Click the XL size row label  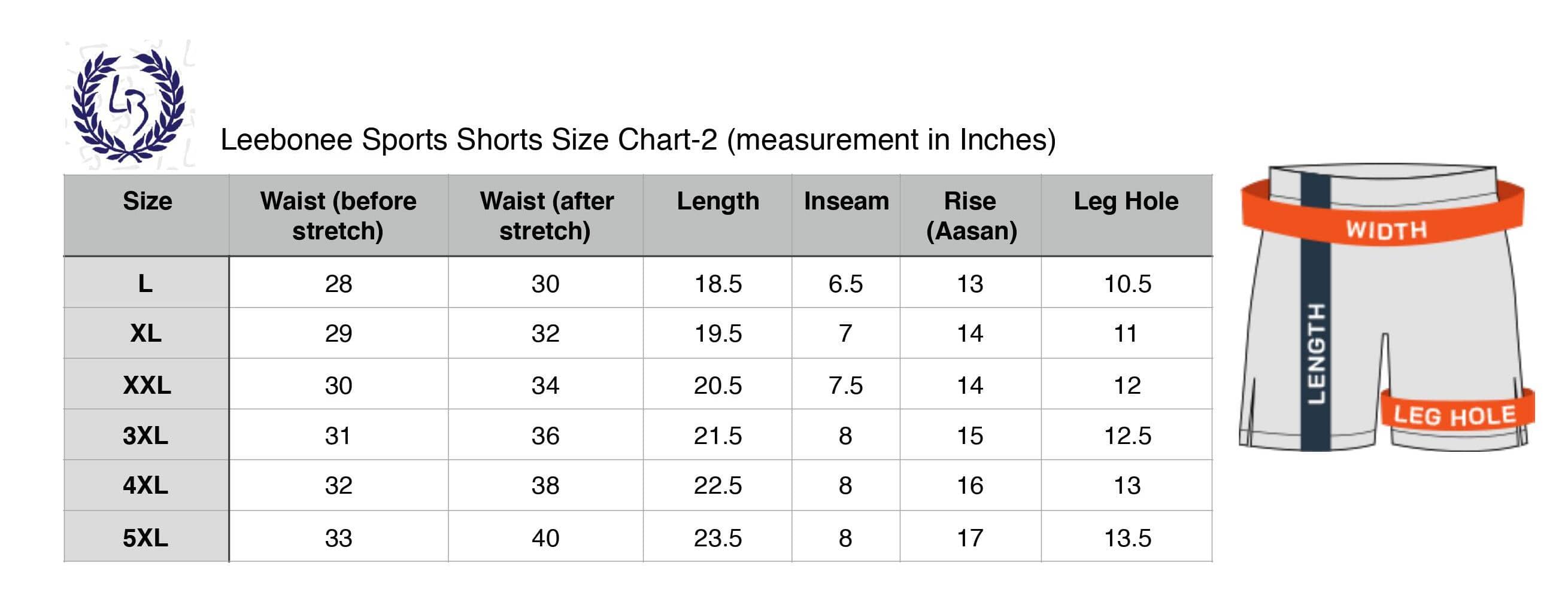[145, 333]
